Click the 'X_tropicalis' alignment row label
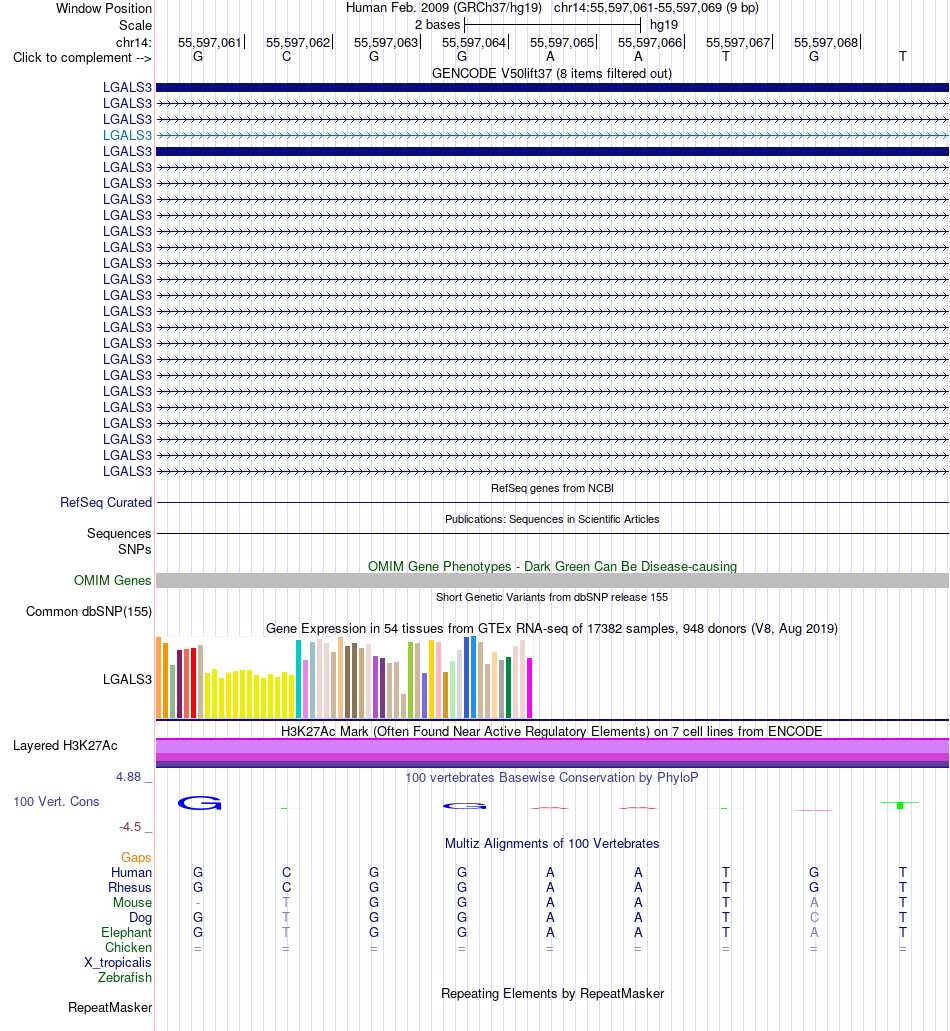 pos(118,963)
